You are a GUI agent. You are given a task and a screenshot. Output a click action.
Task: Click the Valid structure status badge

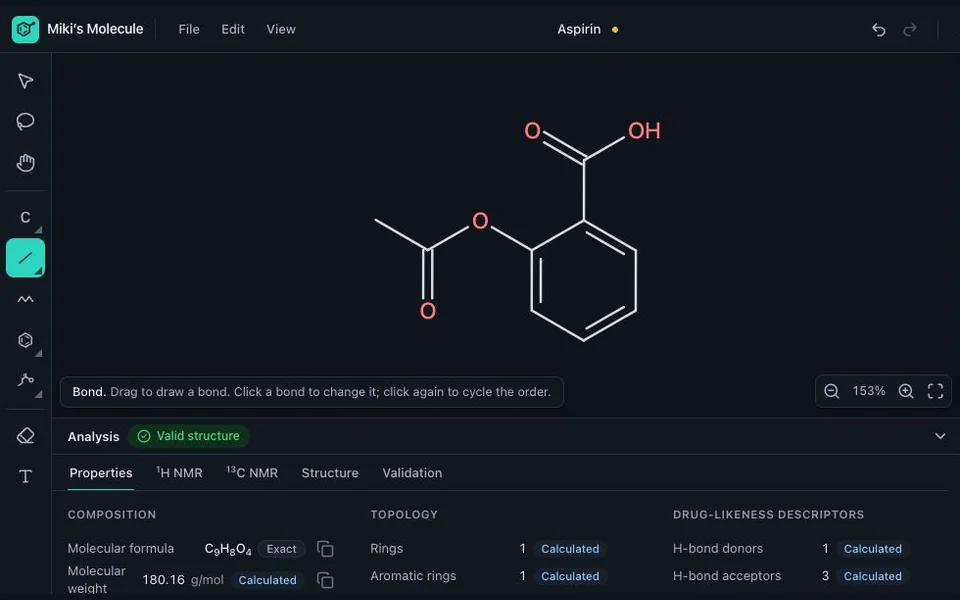click(x=189, y=436)
